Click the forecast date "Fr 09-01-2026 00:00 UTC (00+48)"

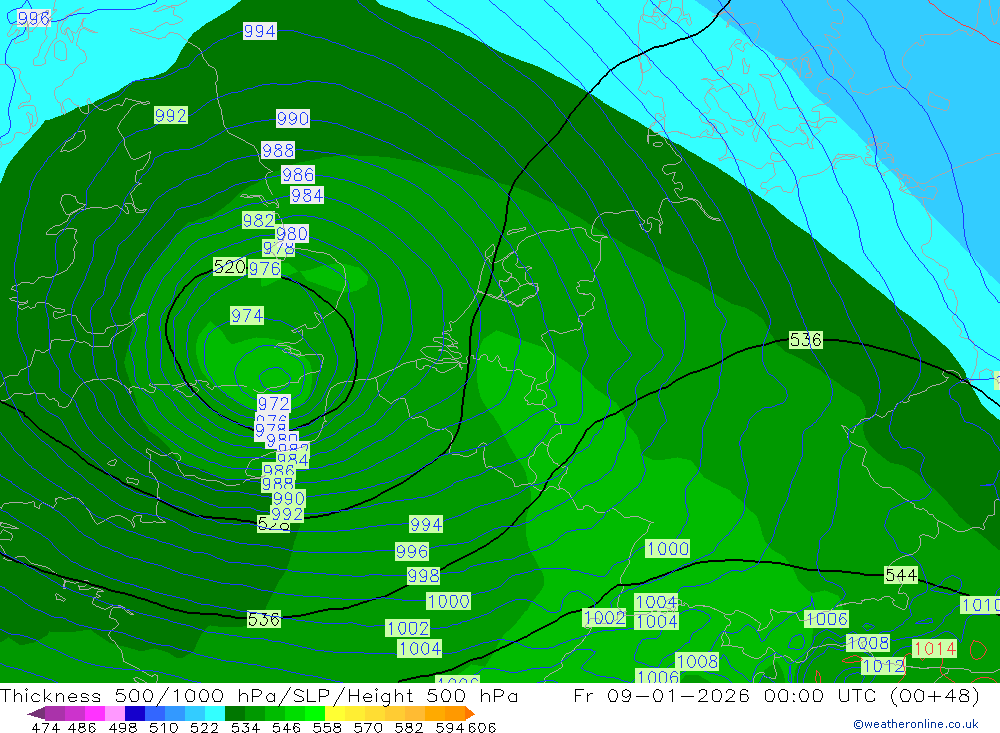tap(776, 695)
